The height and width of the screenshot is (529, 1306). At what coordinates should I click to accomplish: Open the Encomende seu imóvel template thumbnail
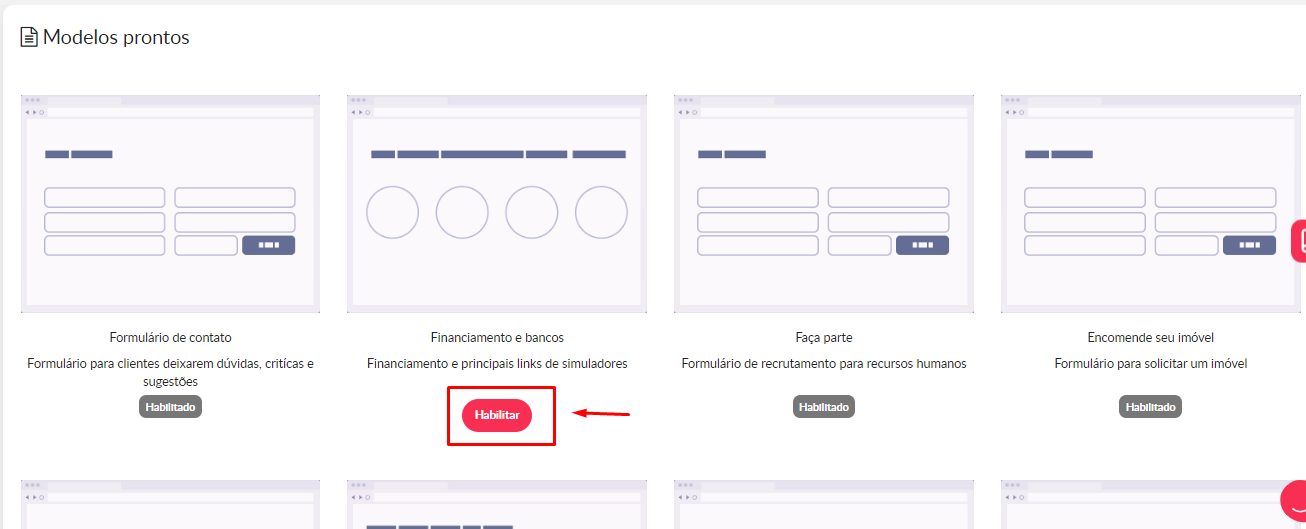(x=1151, y=204)
